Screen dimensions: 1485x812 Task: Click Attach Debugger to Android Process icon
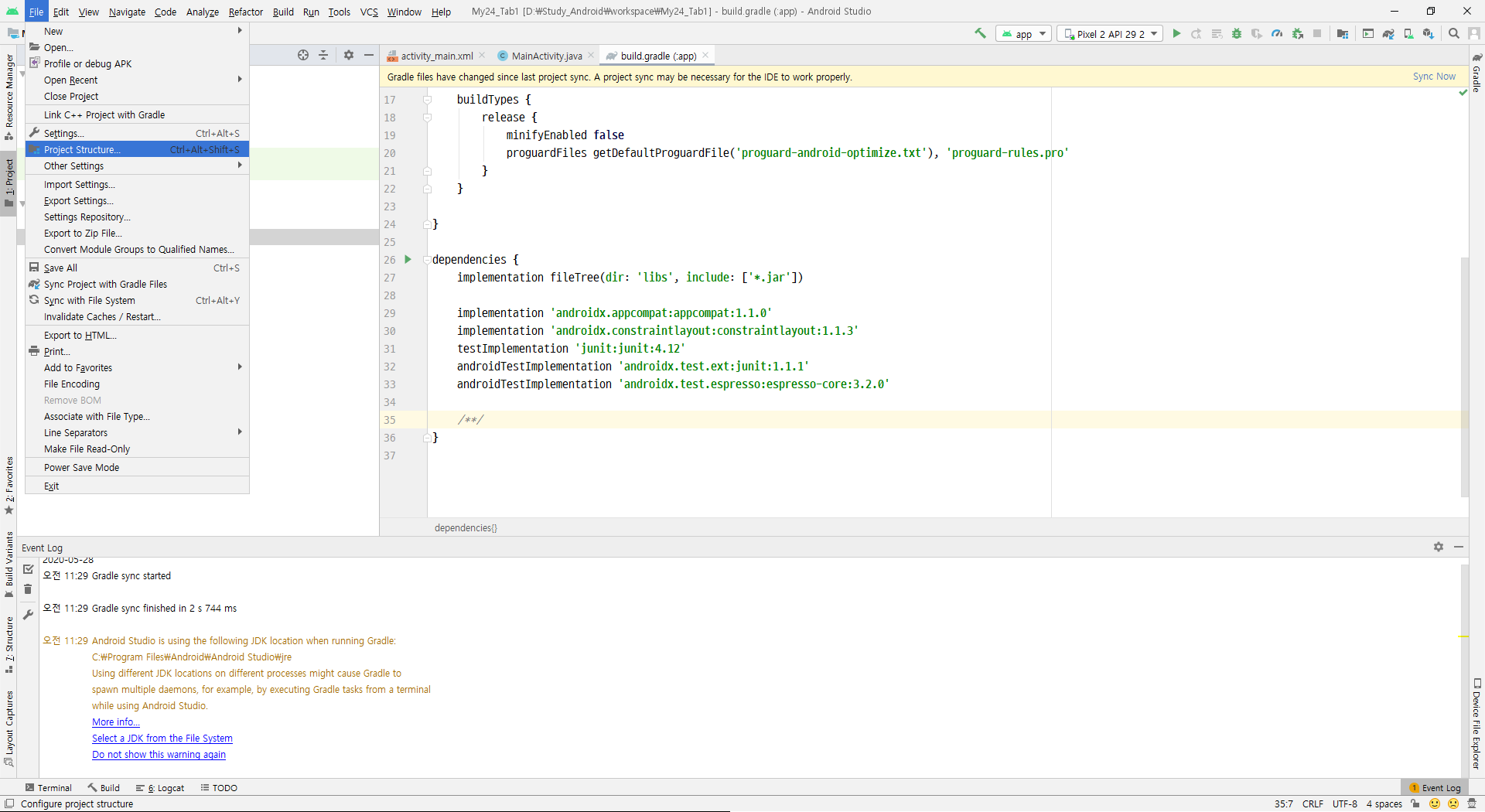[x=1297, y=33]
